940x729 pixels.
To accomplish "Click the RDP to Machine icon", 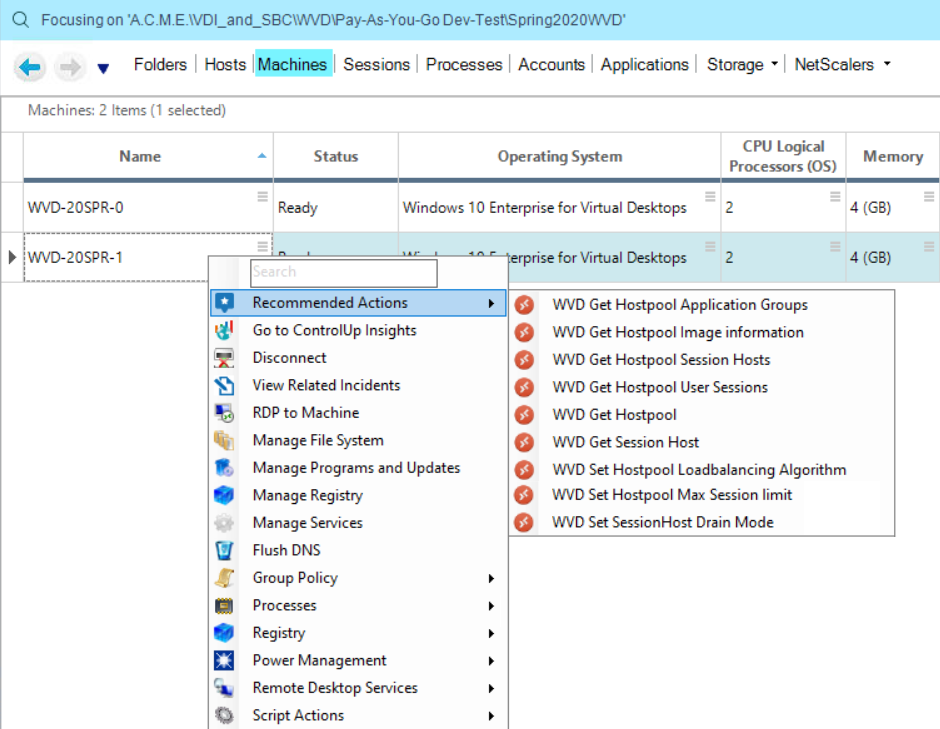I will [224, 413].
